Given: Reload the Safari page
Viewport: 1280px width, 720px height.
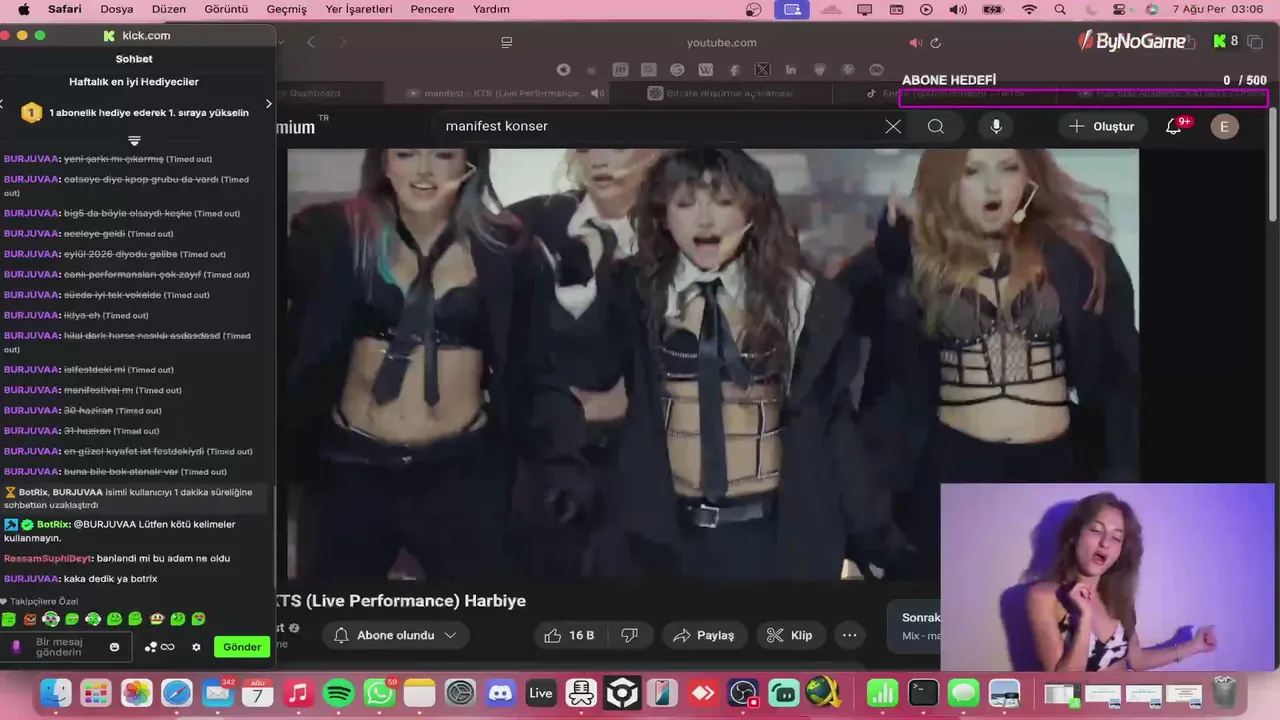Looking at the screenshot, I should tap(936, 43).
